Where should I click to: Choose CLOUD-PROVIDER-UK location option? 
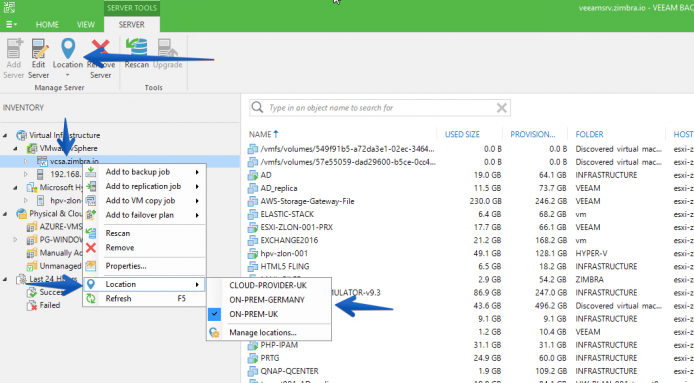tap(269, 286)
